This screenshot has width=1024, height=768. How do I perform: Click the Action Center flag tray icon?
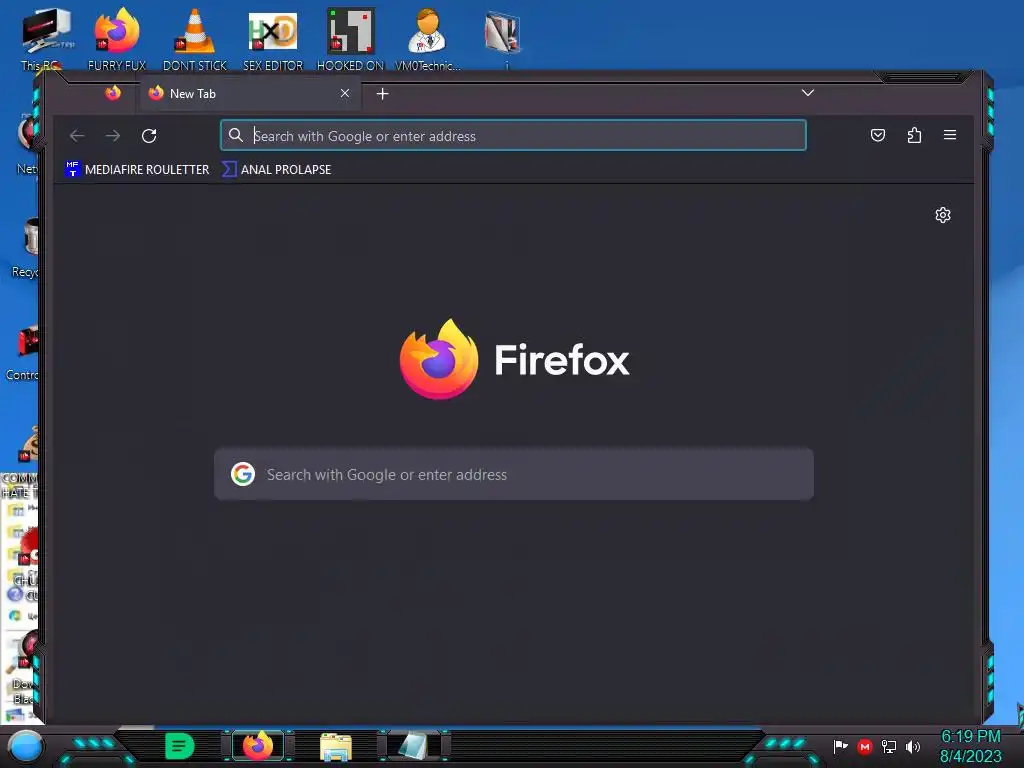(x=840, y=746)
